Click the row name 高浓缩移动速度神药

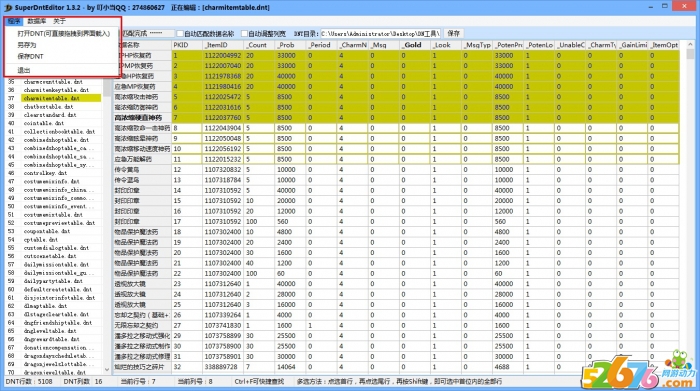click(x=142, y=149)
